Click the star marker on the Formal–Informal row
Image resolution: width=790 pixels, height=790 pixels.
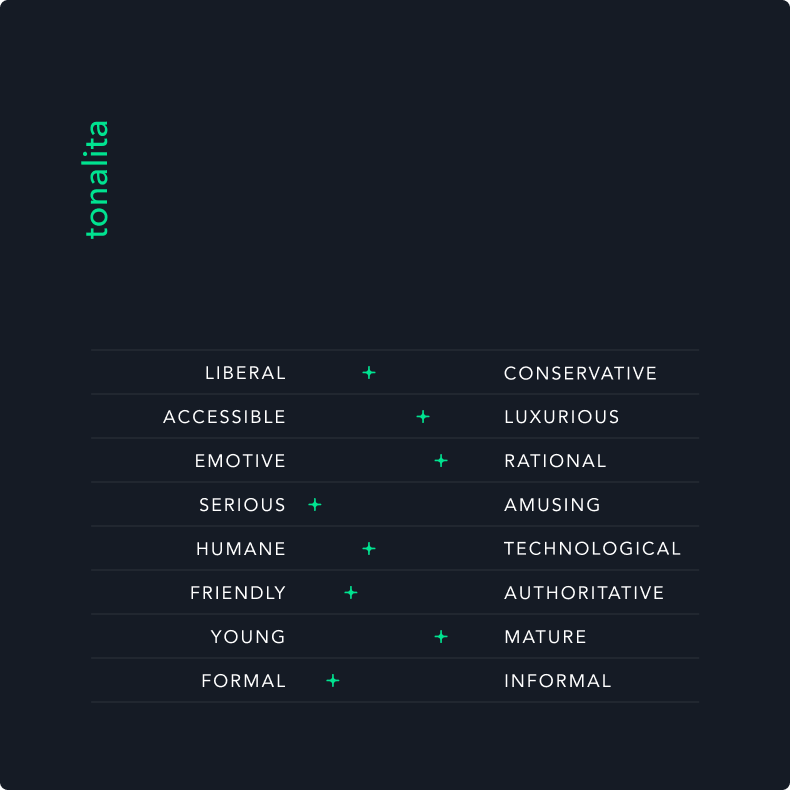coord(333,681)
